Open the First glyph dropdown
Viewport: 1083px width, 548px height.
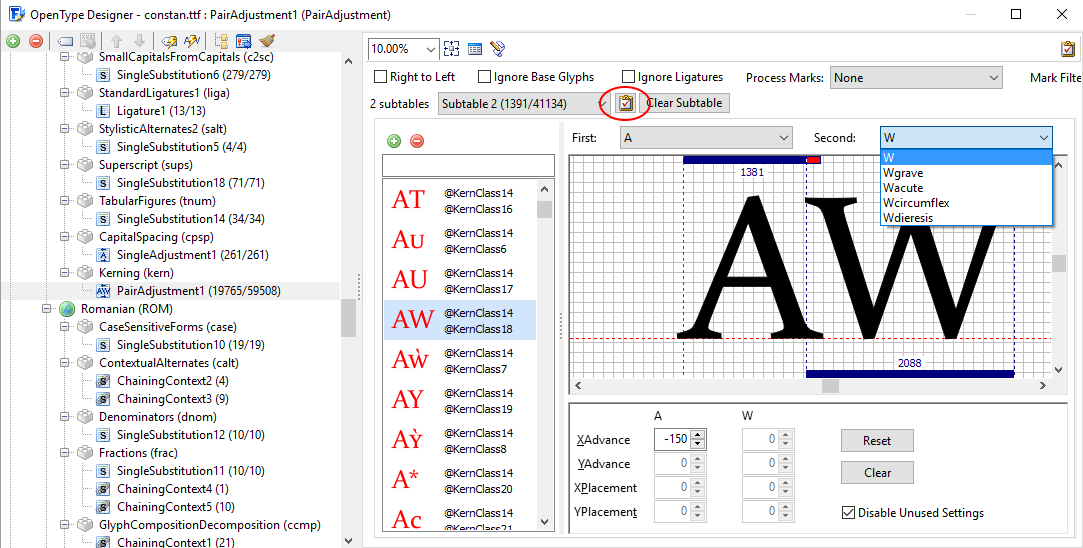pyautogui.click(x=706, y=138)
